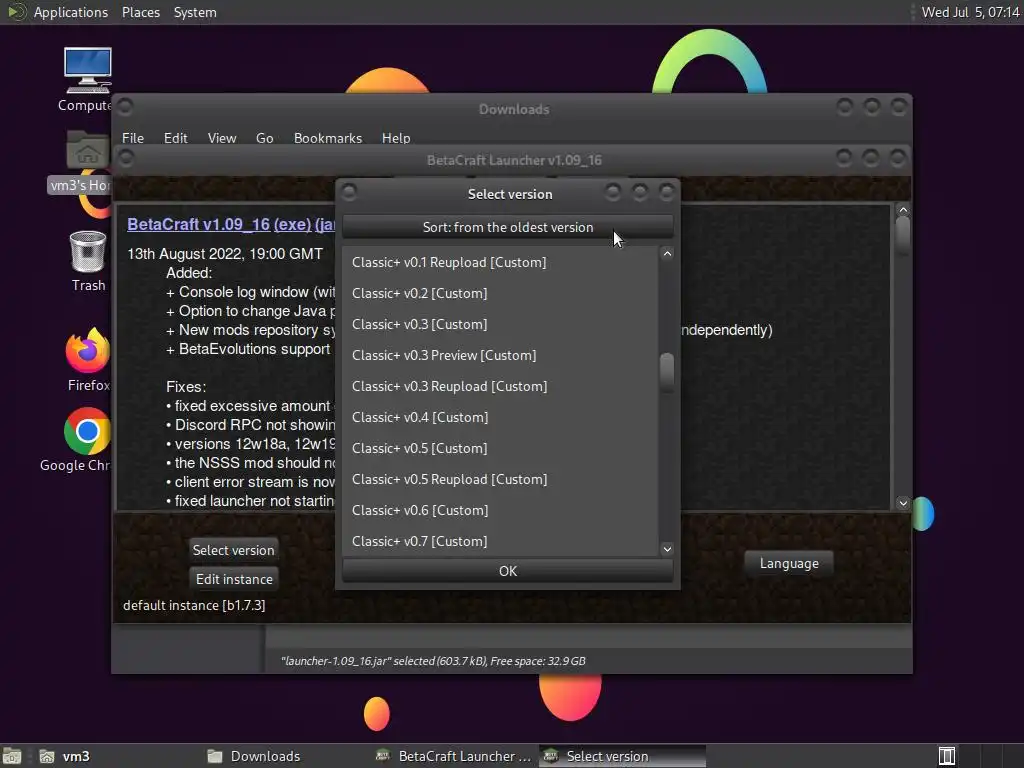Click the Select version dialog title bar
The image size is (1024, 768).
[509, 194]
